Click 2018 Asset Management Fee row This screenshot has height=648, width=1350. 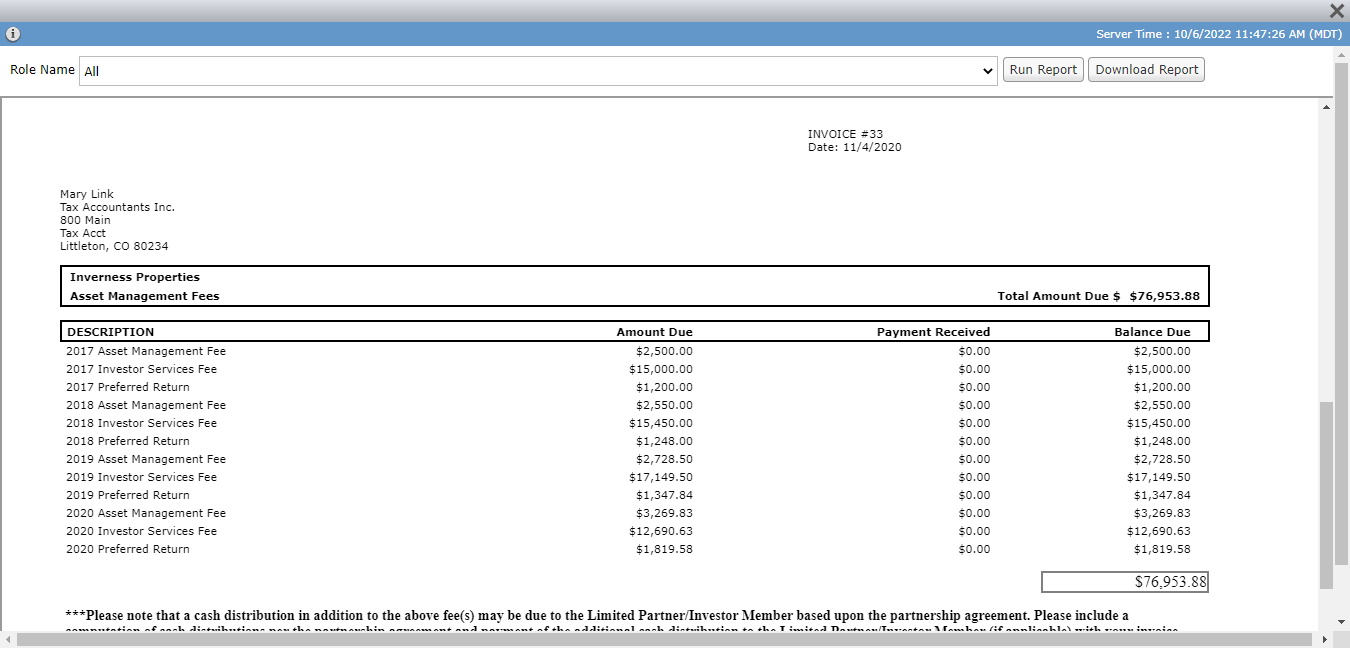(x=634, y=405)
